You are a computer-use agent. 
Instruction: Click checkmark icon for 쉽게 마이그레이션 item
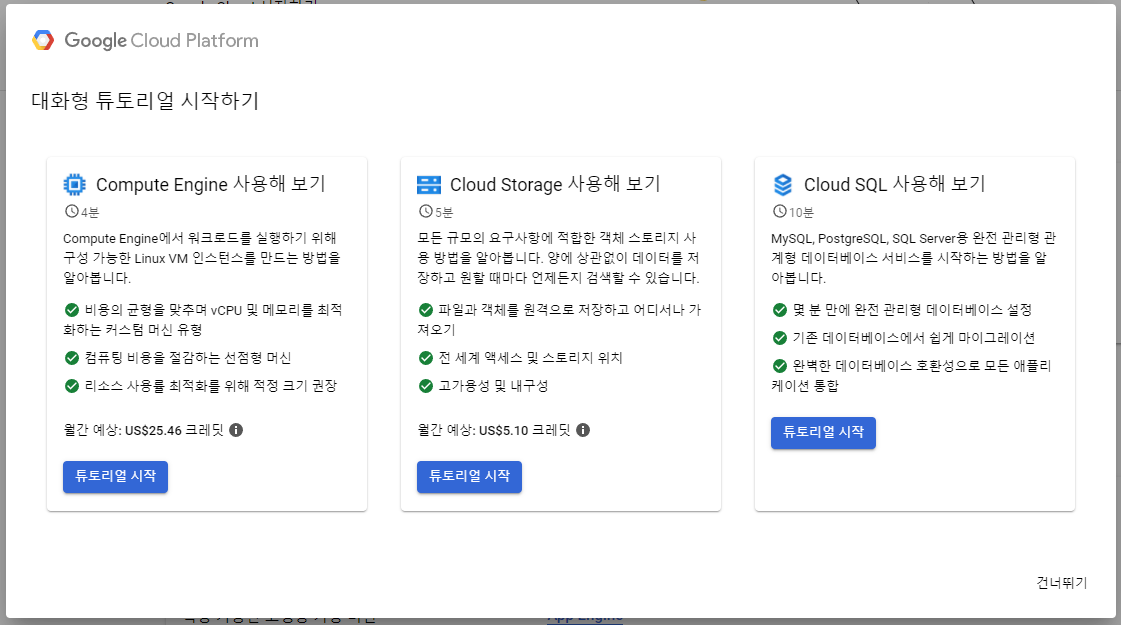(x=779, y=338)
